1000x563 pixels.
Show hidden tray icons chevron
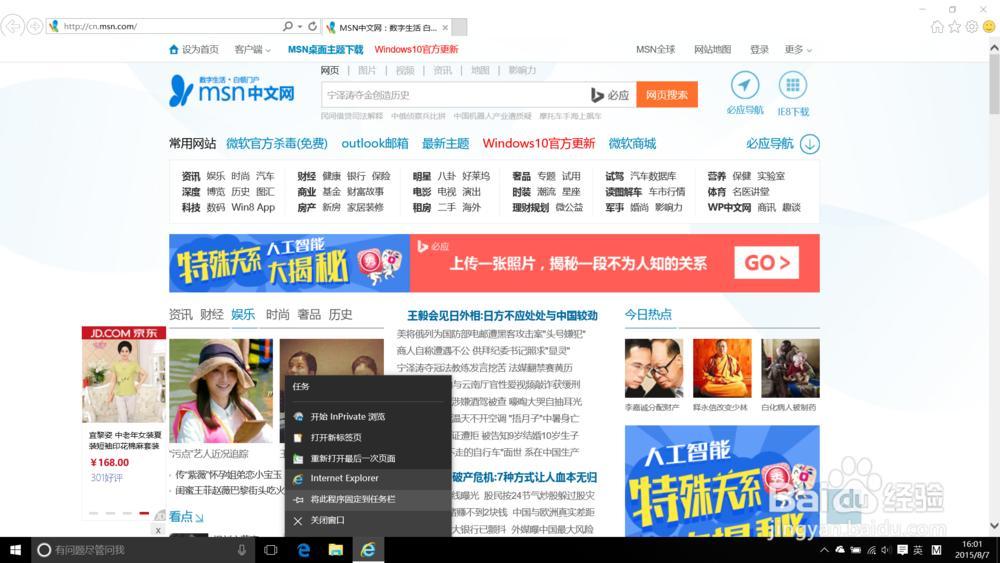[x=824, y=550]
